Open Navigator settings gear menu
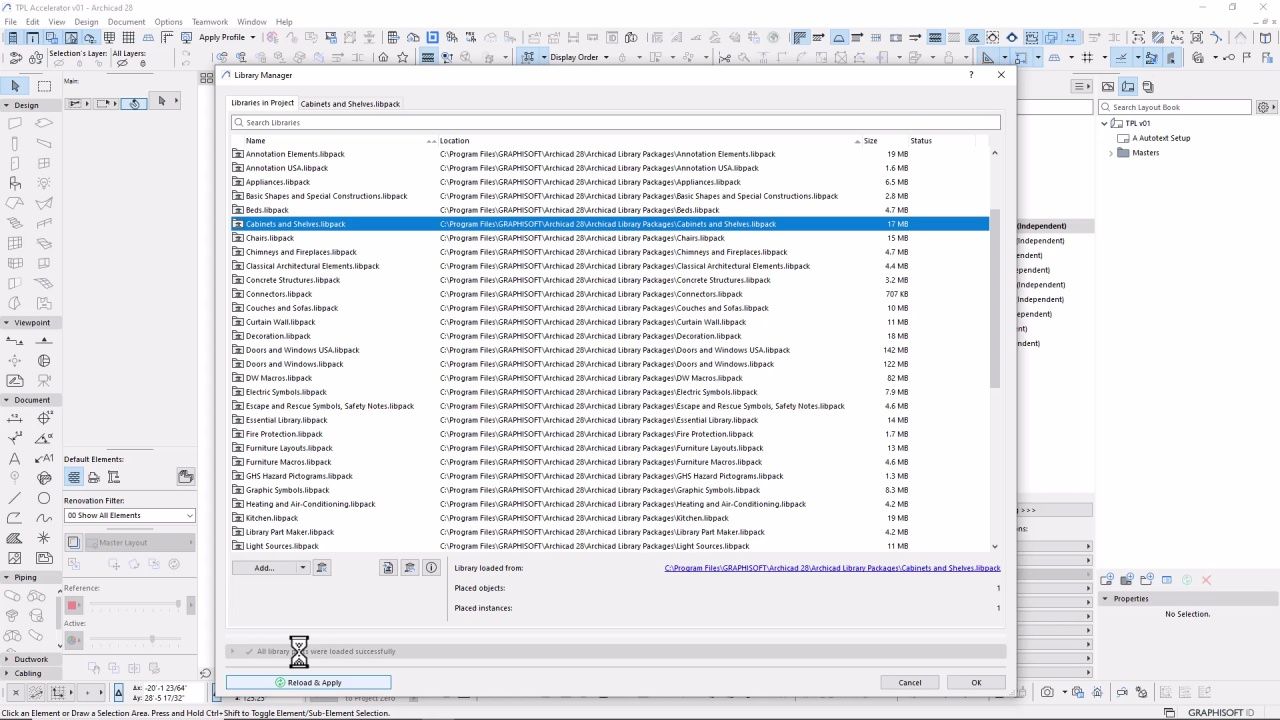The height and width of the screenshot is (720, 1280). (1264, 107)
